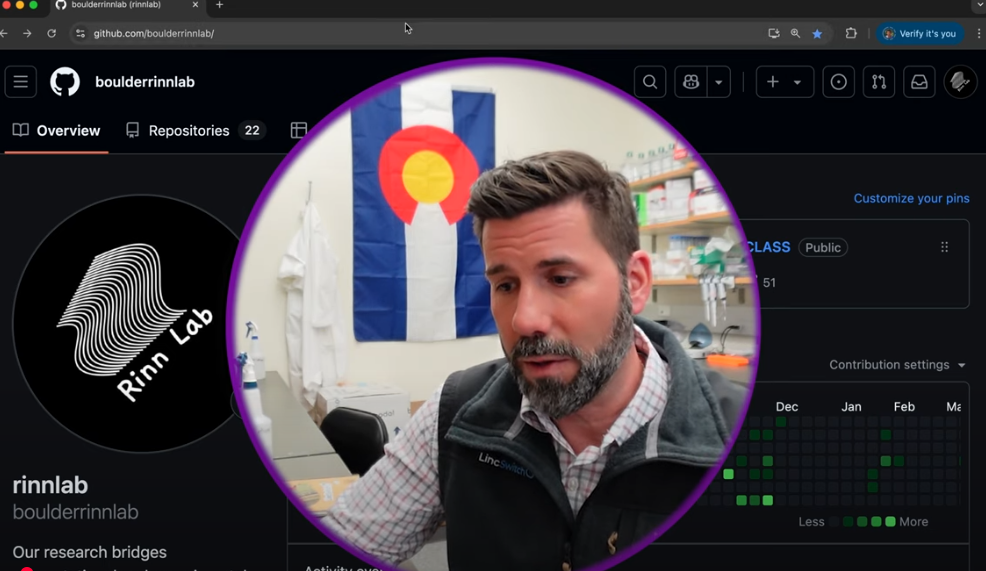Open the pinned CLASS repository link
The height and width of the screenshot is (571, 986).
click(768, 247)
